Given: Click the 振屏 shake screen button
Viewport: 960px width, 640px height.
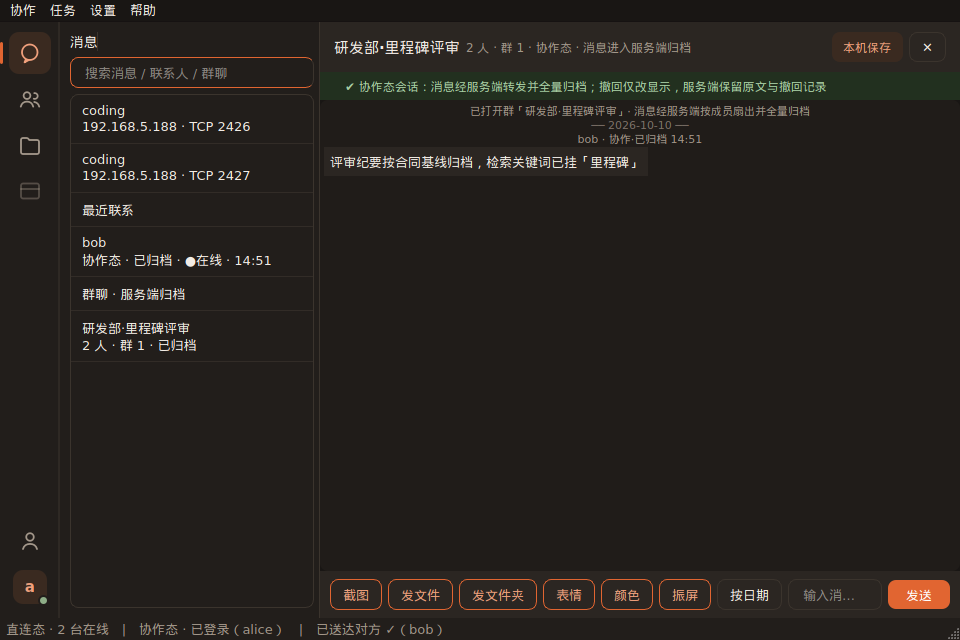Looking at the screenshot, I should click(685, 595).
